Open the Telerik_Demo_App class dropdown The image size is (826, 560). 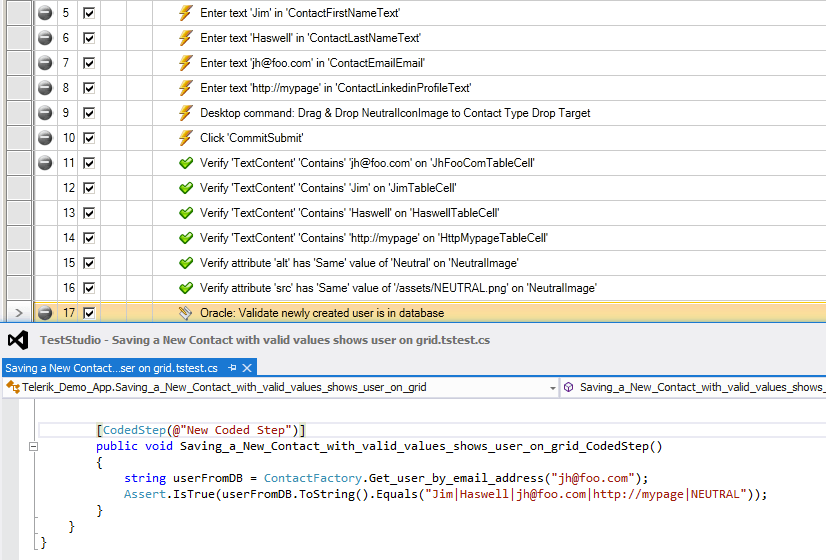tap(552, 387)
